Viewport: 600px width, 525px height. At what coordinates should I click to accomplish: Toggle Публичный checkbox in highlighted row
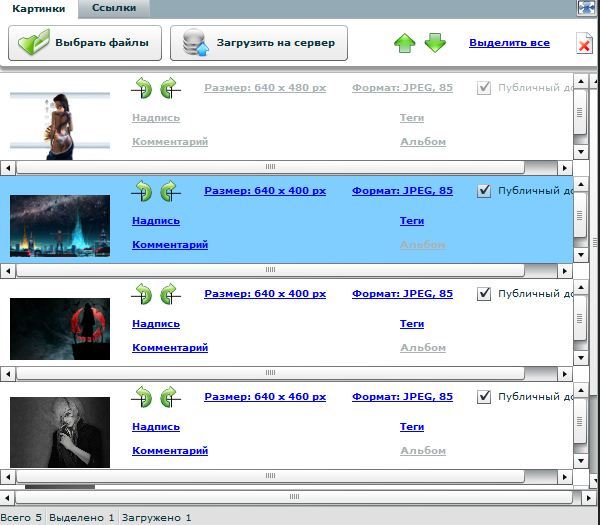pos(484,191)
